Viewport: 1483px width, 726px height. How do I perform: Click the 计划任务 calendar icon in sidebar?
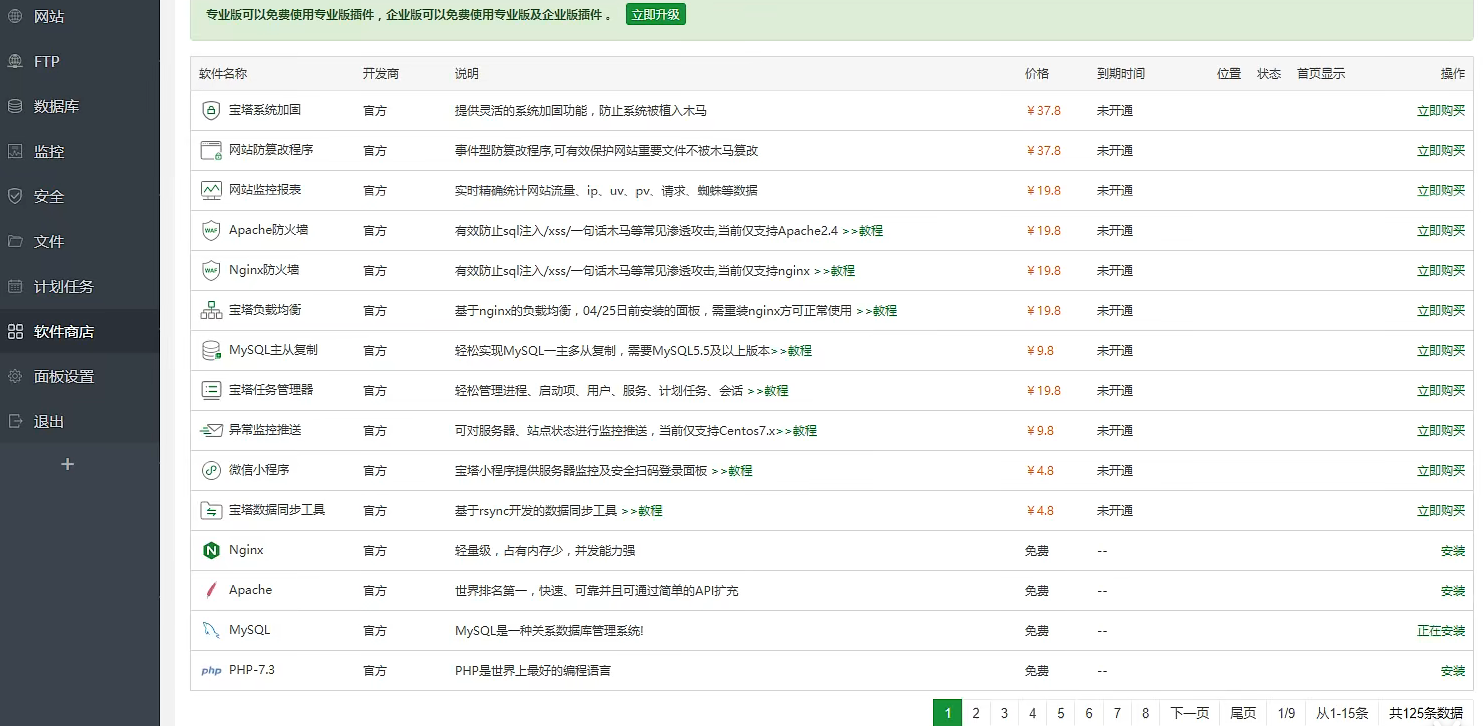pos(15,286)
